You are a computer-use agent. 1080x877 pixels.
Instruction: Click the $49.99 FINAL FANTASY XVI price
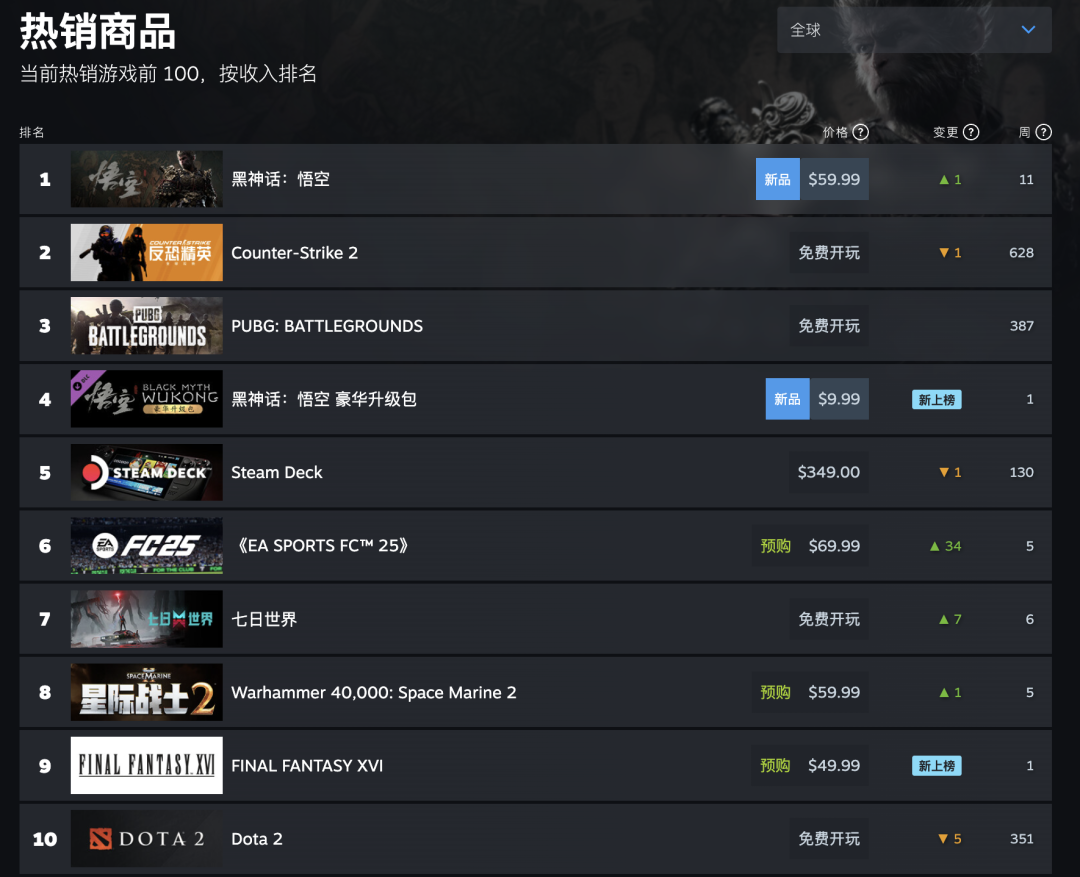point(834,765)
